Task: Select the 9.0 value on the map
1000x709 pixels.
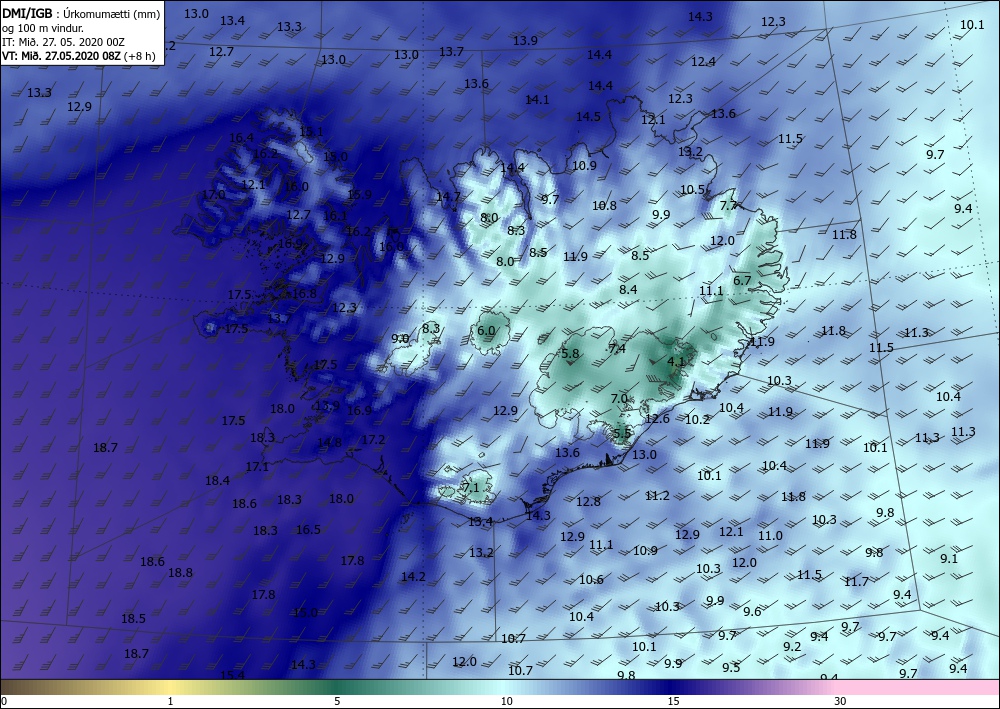Action: (x=400, y=339)
